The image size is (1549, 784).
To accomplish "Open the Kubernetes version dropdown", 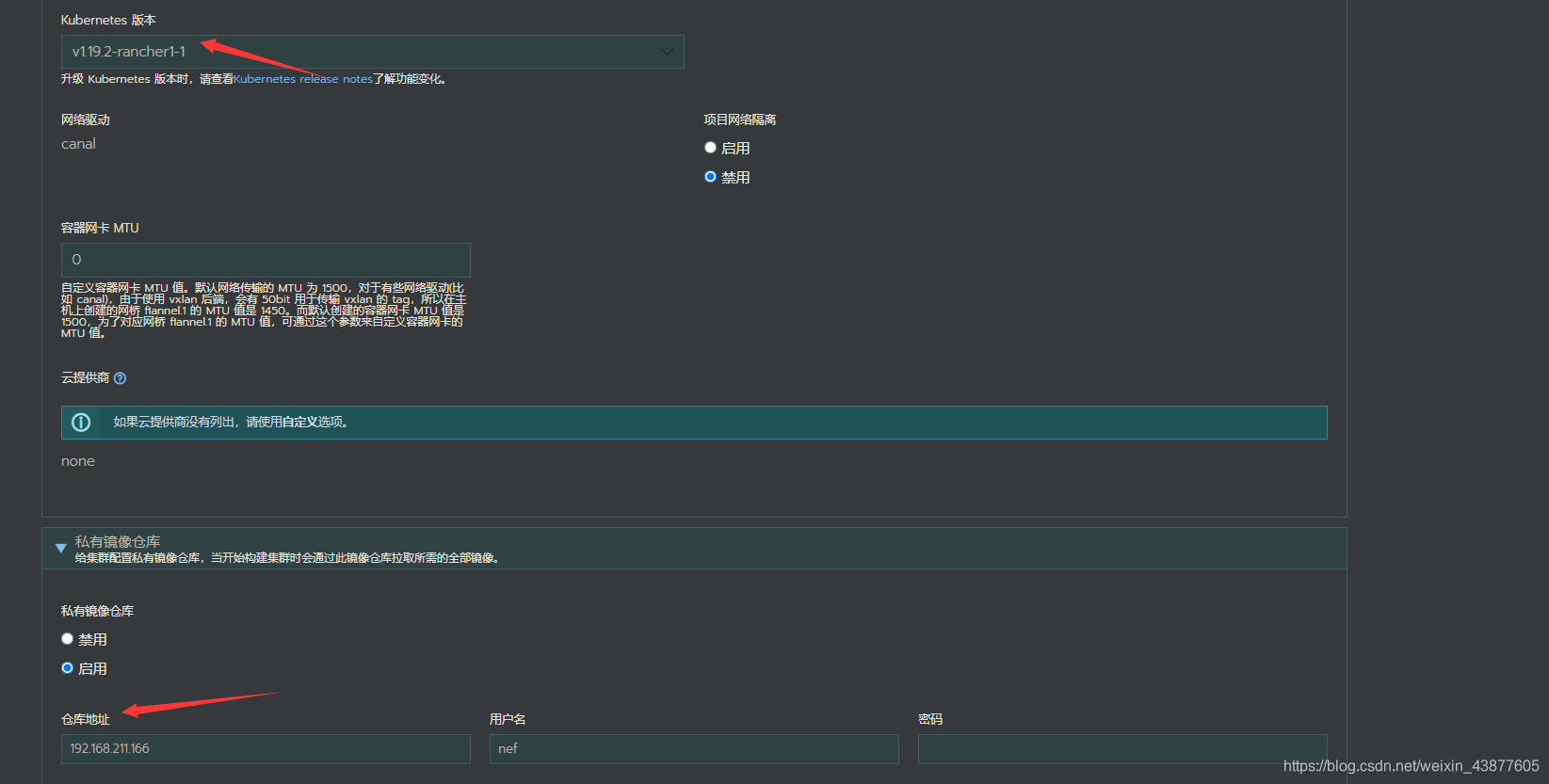I will 372,52.
